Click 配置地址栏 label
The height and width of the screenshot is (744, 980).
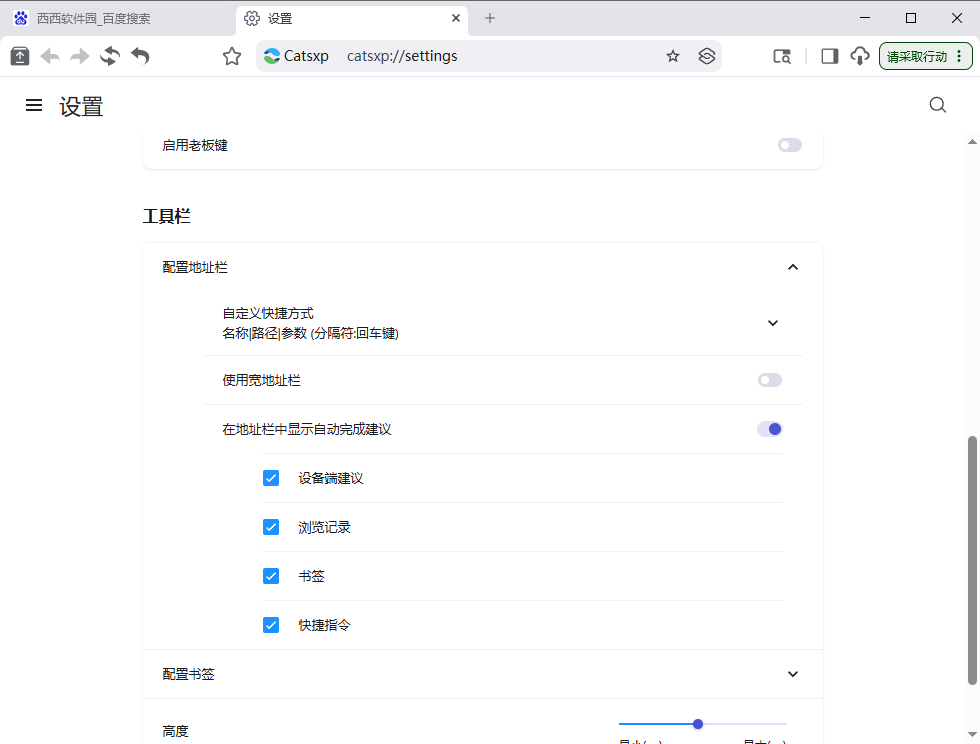pos(195,268)
